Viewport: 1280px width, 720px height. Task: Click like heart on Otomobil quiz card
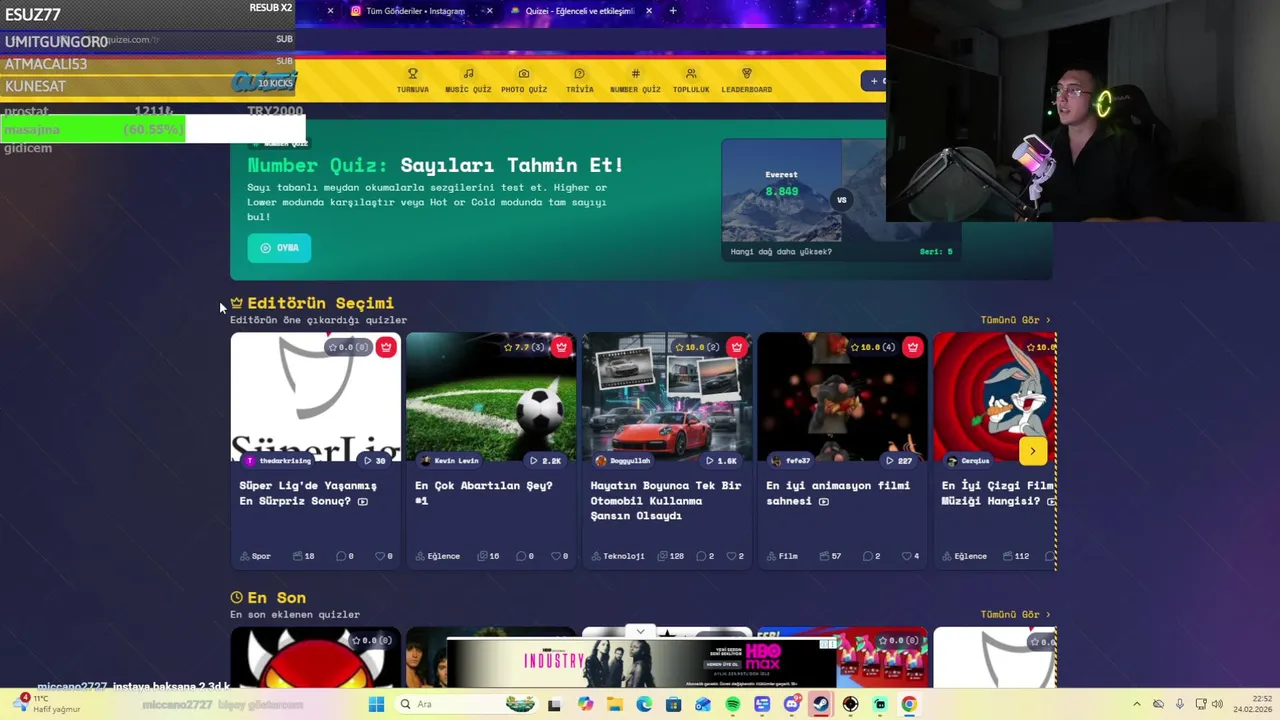pos(731,556)
